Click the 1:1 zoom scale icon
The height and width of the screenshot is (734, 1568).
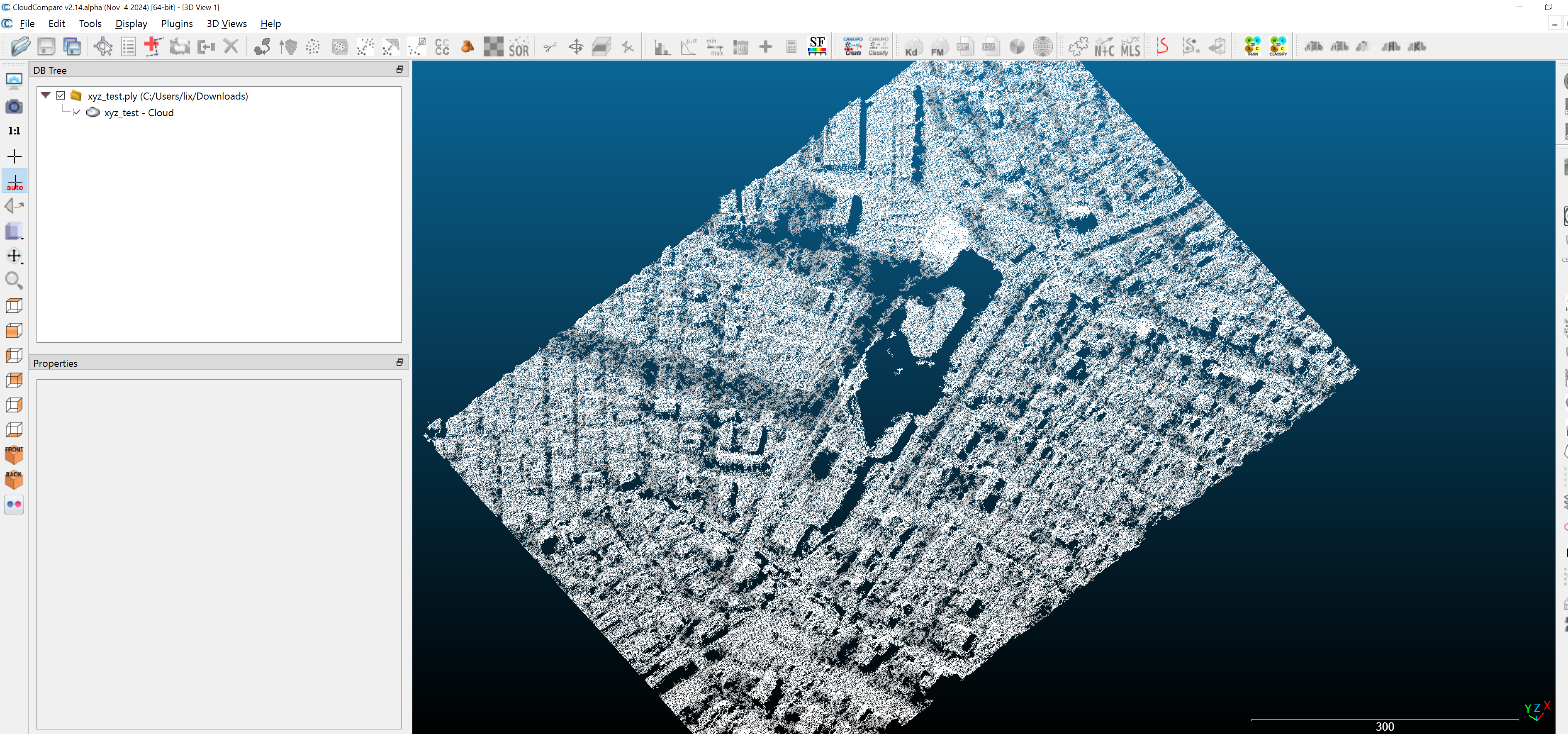14,131
